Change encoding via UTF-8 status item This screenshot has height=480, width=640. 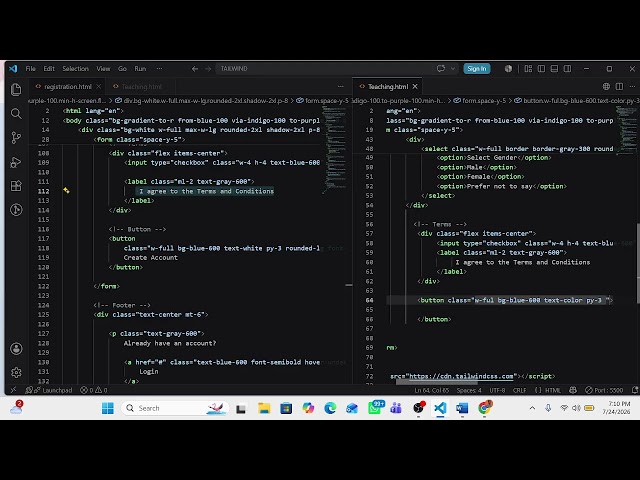click(x=497, y=390)
